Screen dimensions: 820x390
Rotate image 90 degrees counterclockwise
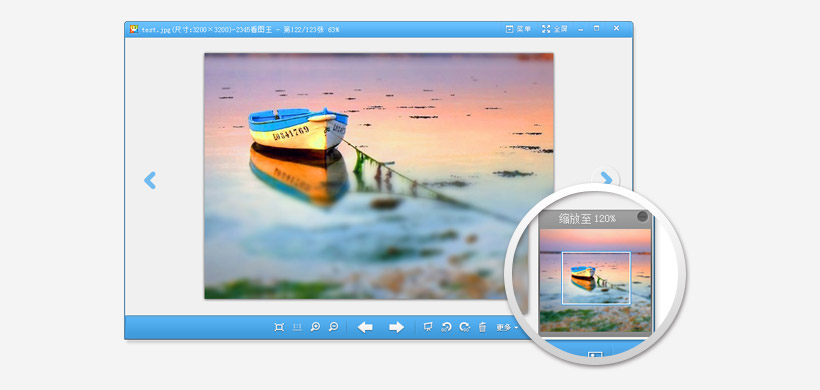[x=446, y=327]
